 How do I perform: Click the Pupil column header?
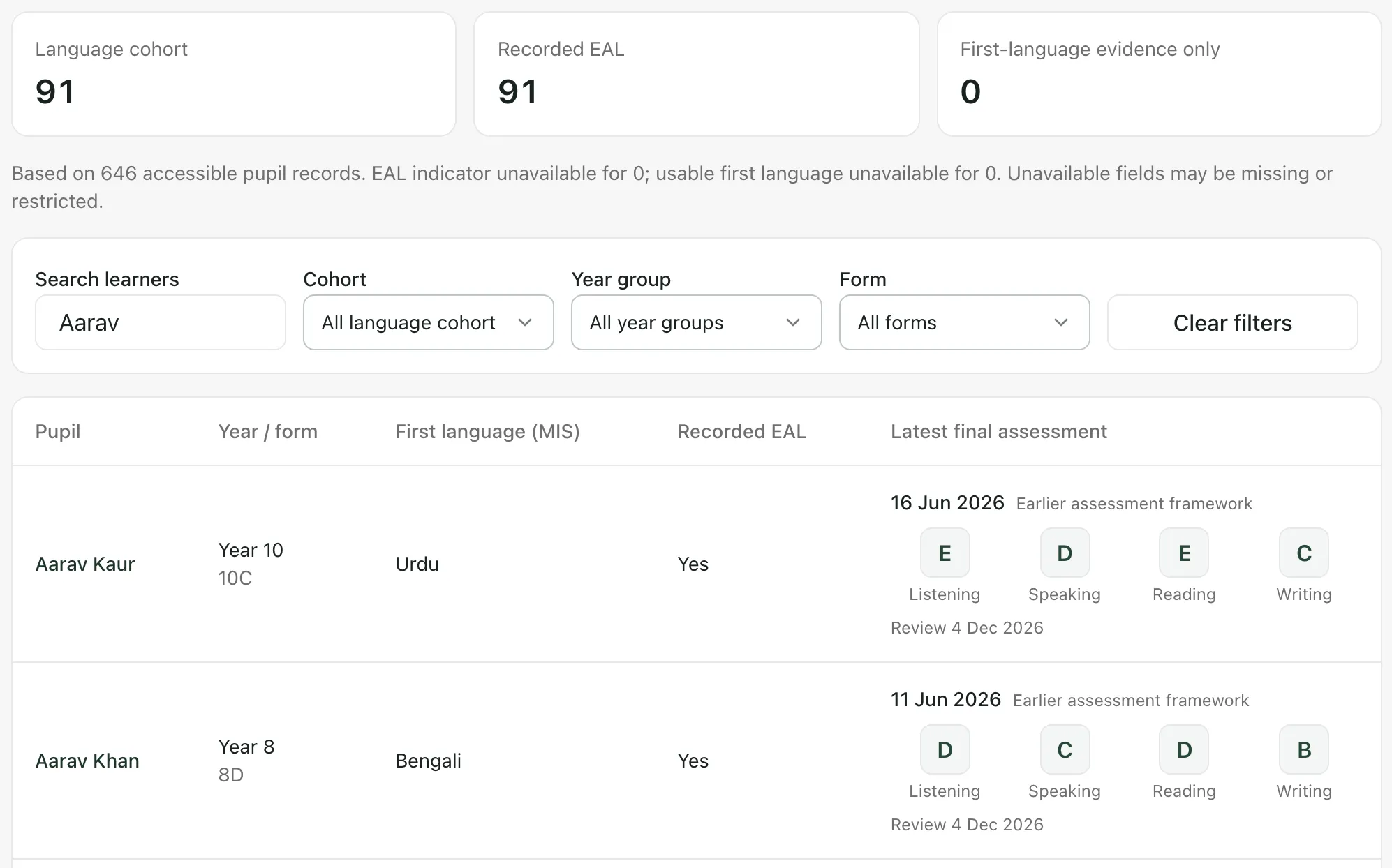point(58,431)
